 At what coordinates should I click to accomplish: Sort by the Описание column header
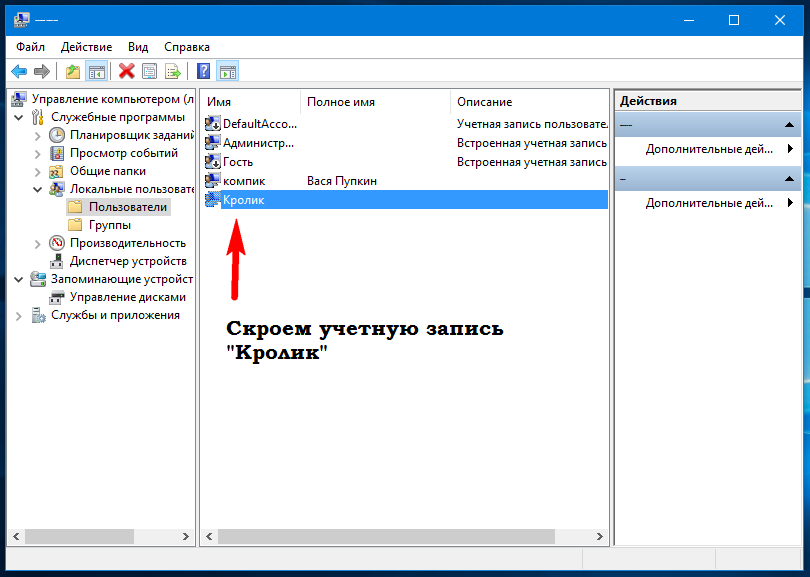(529, 102)
